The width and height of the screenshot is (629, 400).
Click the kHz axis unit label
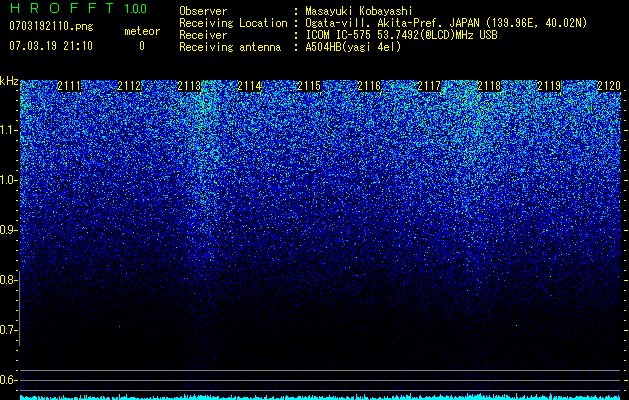tap(9, 81)
